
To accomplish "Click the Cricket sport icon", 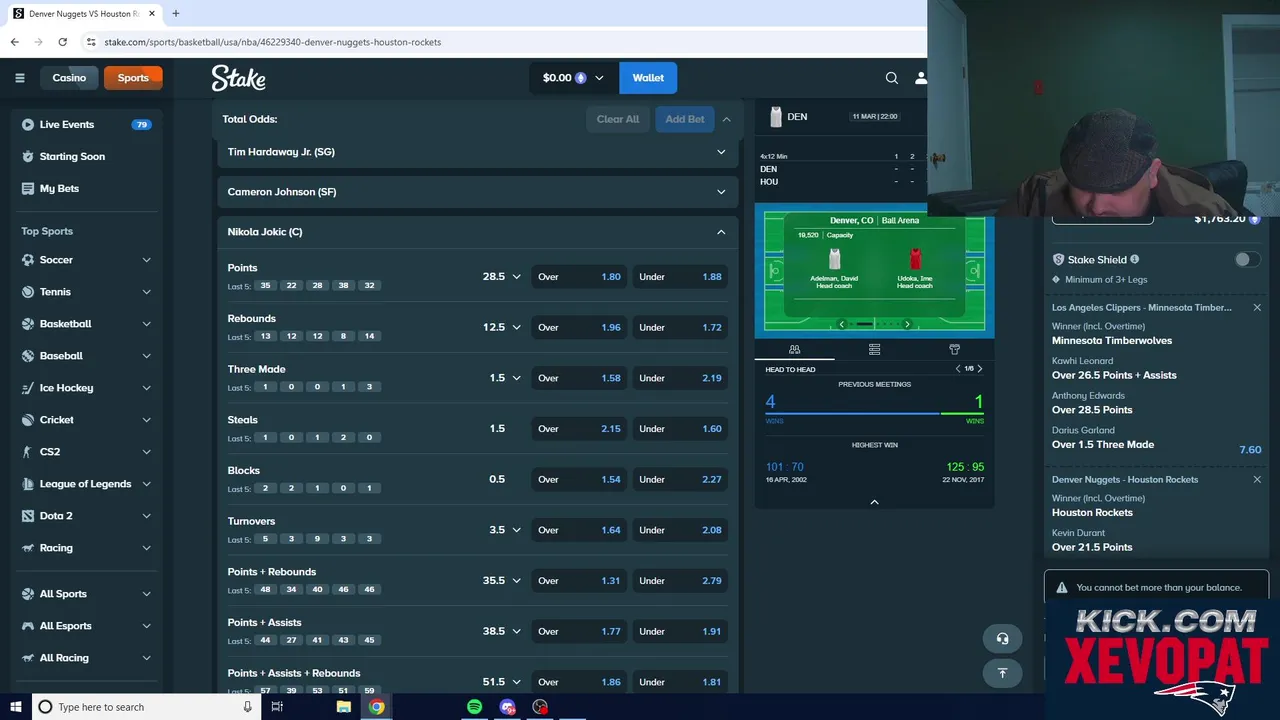I will [28, 420].
